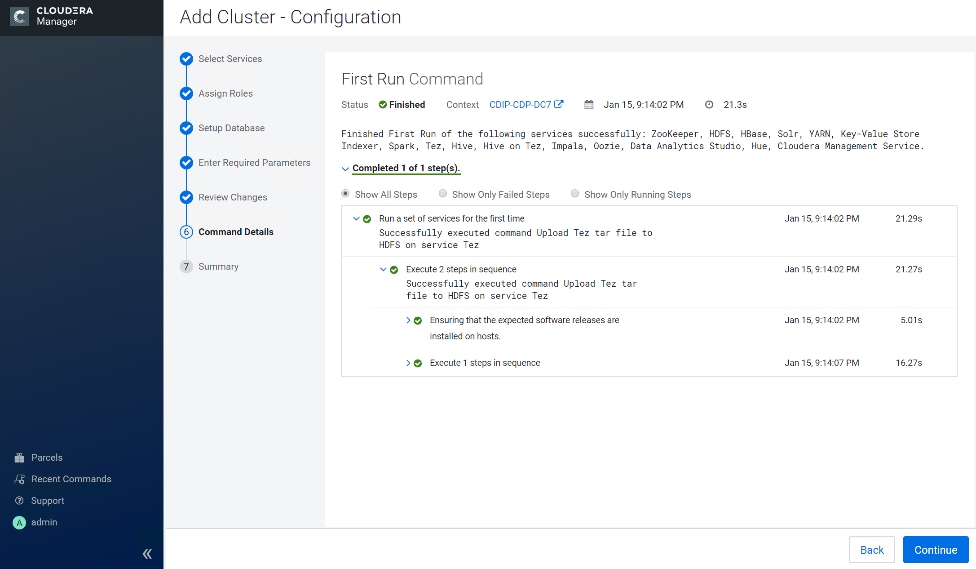Expand Ensuring expected software releases step
The height and width of the screenshot is (569, 976).
pos(408,320)
